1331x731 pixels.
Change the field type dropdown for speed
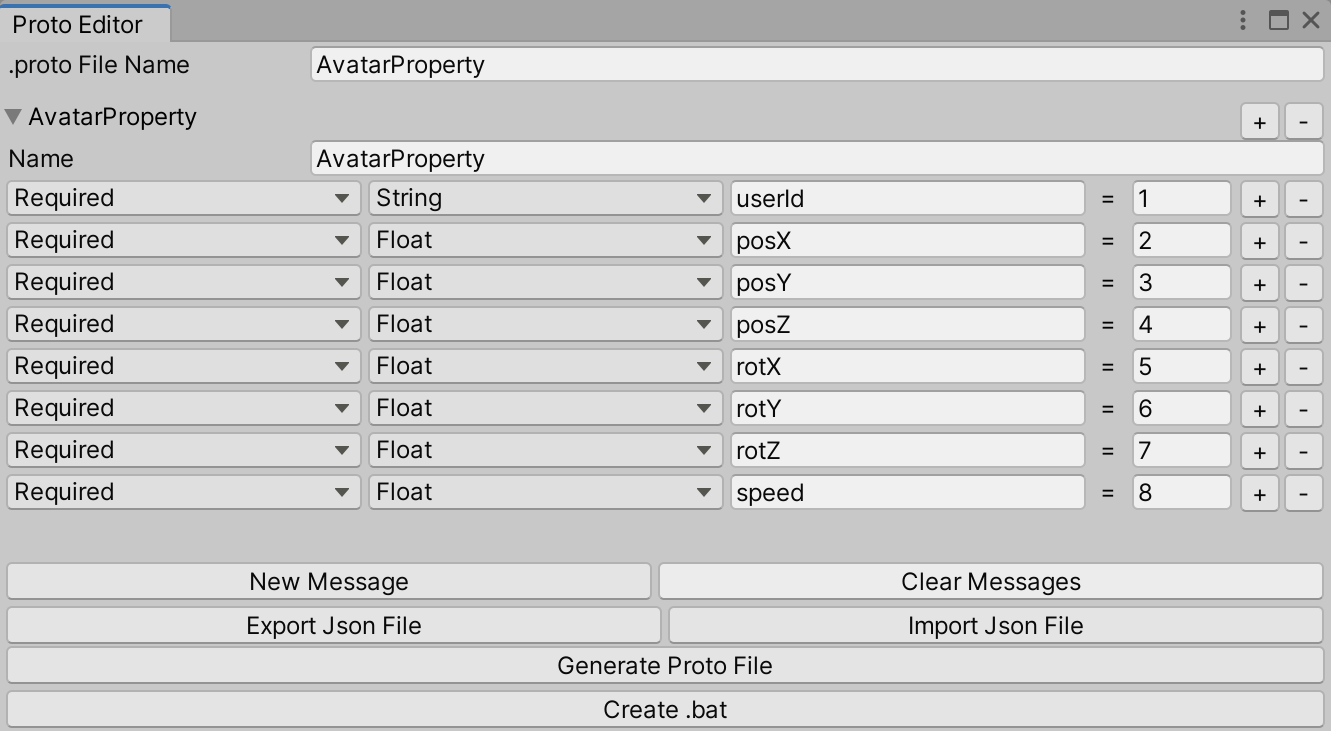point(545,492)
